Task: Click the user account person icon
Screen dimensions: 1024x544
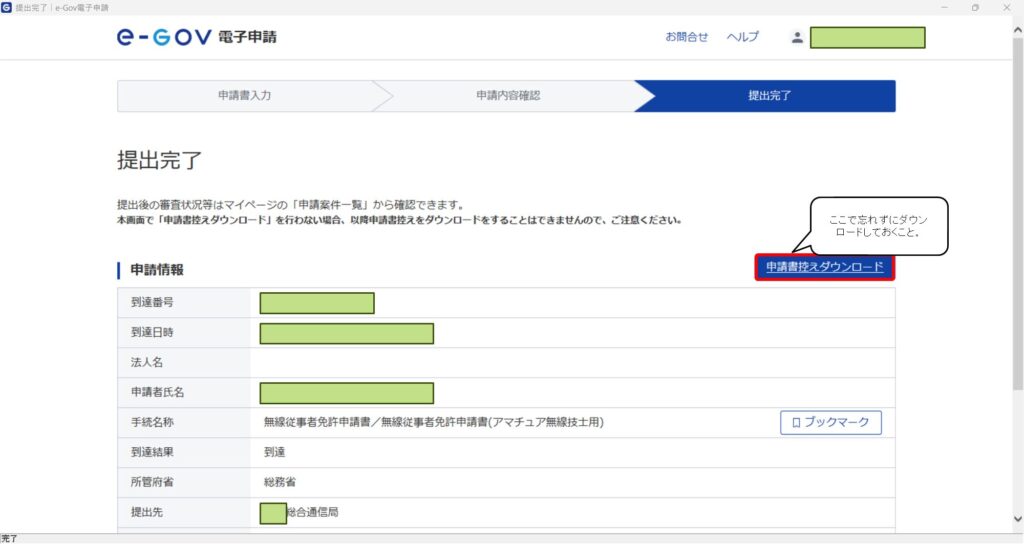Action: click(797, 38)
